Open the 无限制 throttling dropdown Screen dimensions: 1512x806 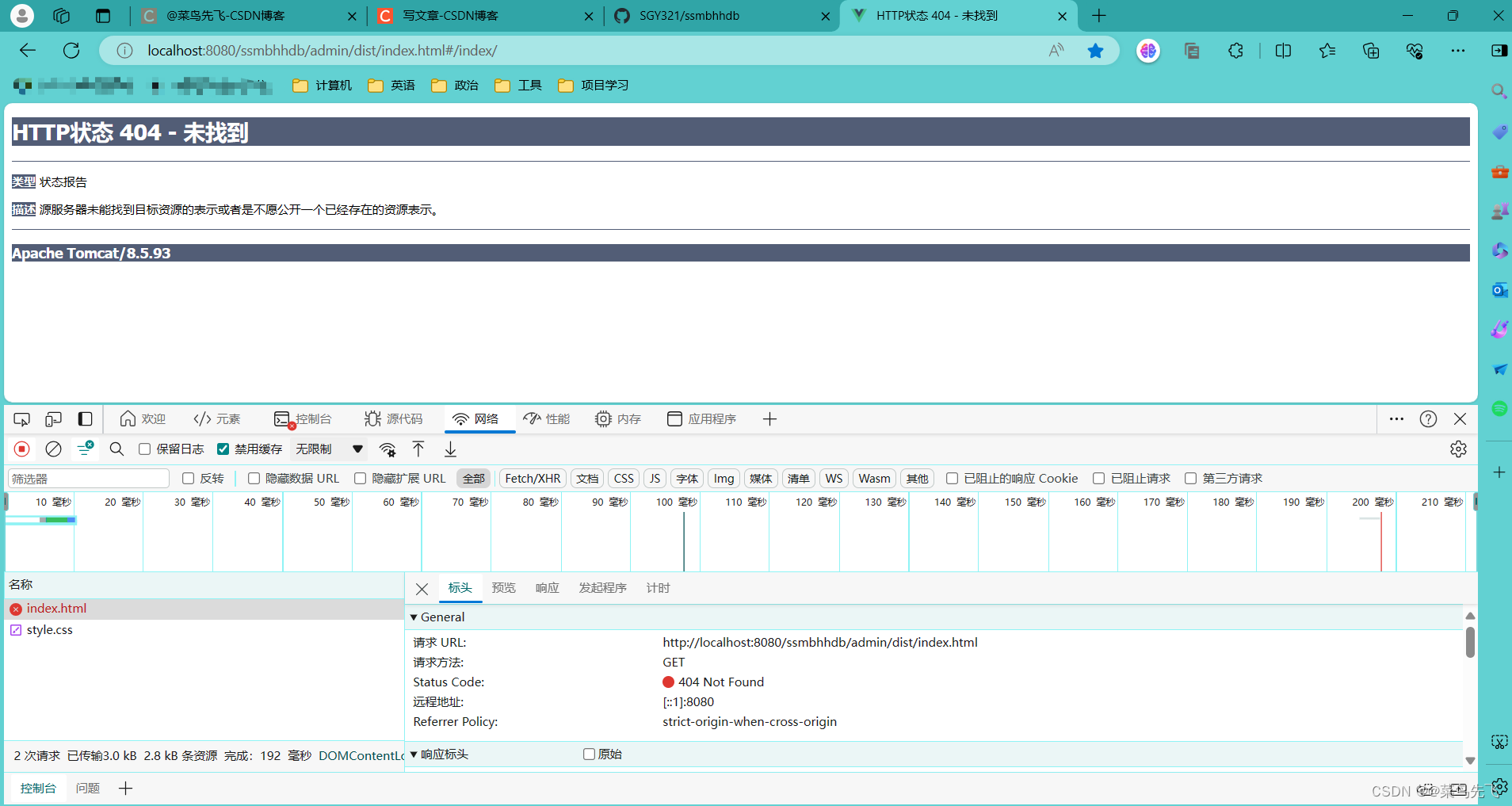tap(329, 449)
